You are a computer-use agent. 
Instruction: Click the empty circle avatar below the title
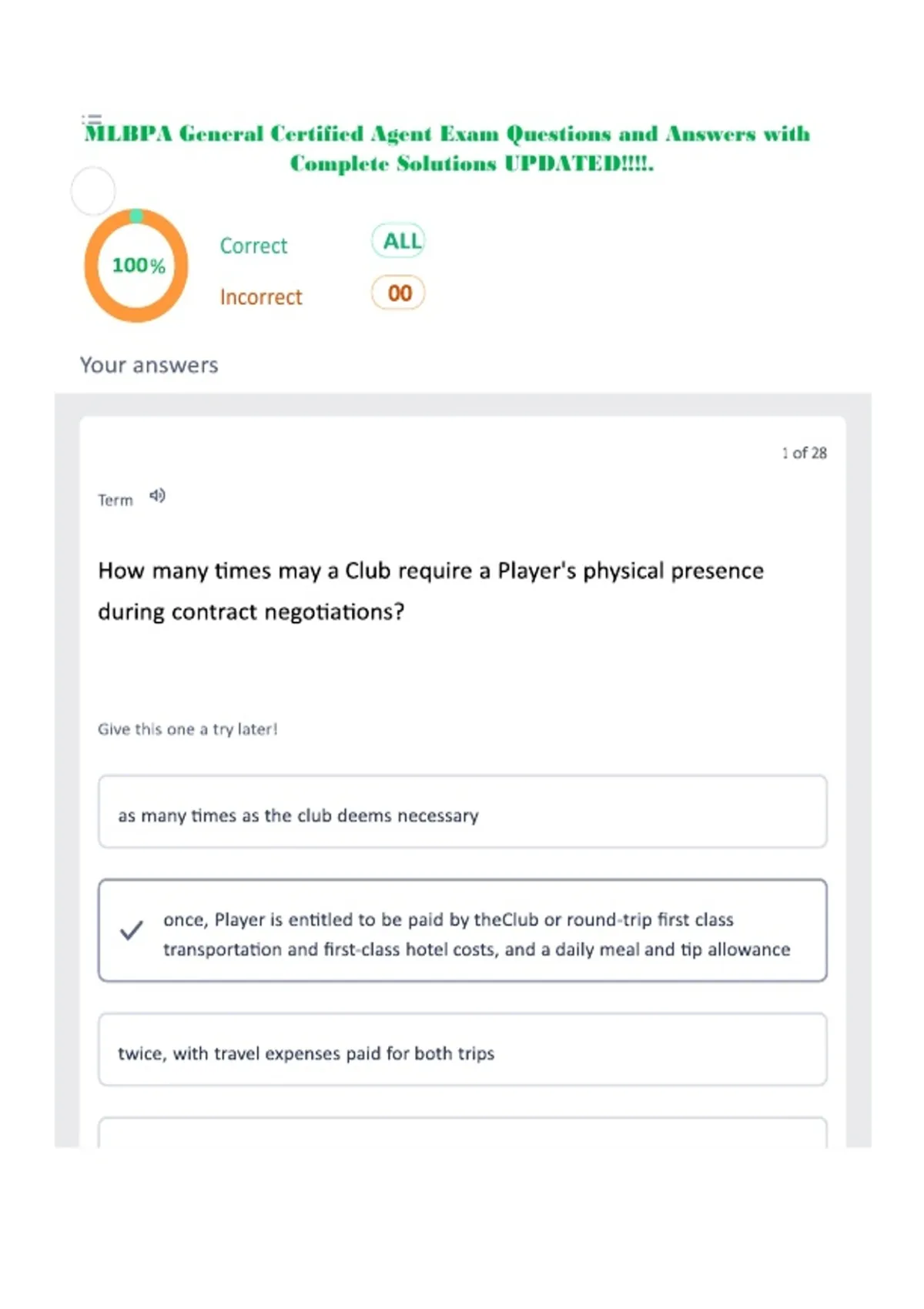click(93, 191)
